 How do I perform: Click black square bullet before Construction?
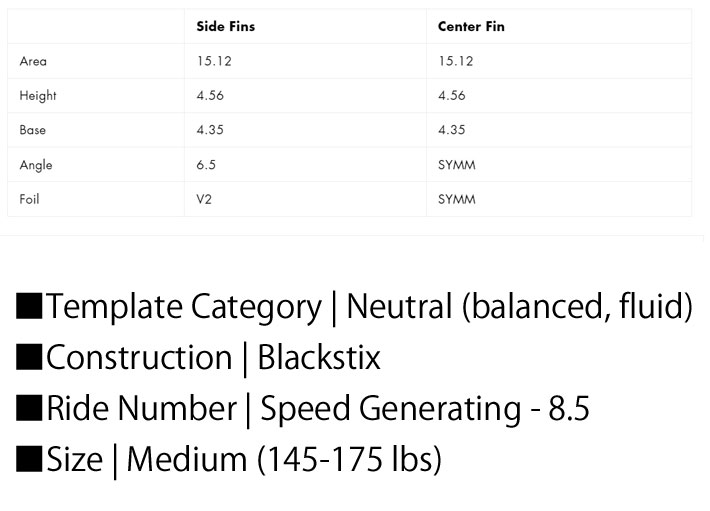(30, 357)
